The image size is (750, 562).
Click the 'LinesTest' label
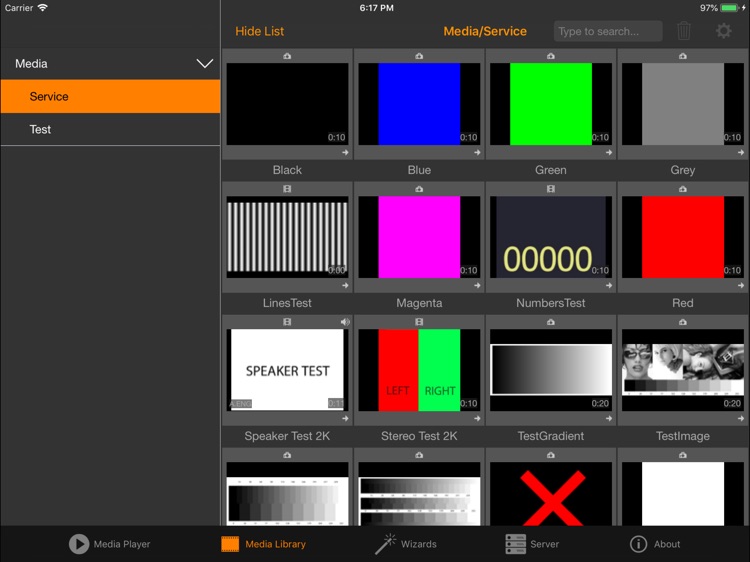pos(287,303)
